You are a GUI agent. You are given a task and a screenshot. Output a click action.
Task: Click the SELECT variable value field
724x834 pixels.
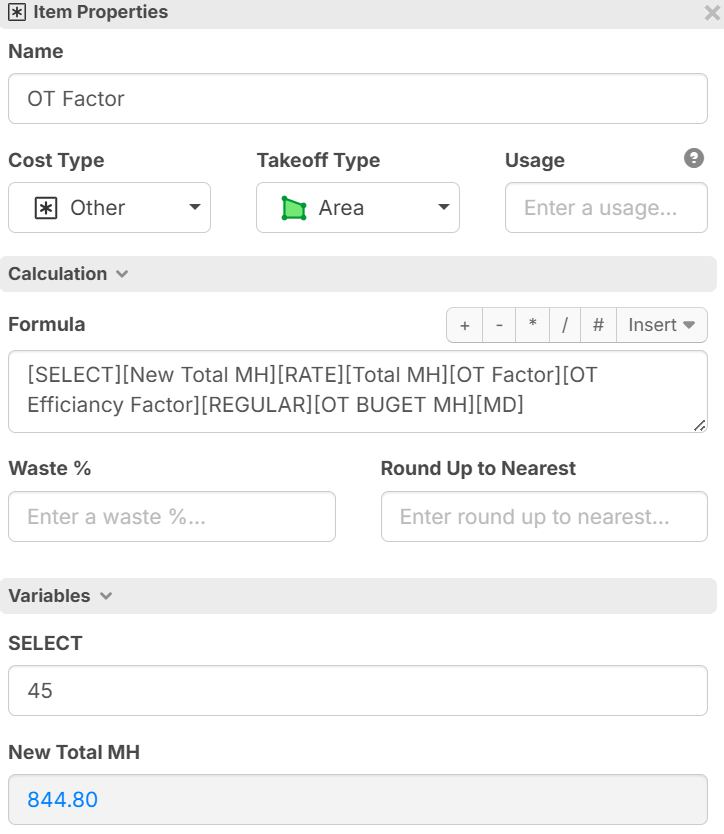[x=357, y=691]
